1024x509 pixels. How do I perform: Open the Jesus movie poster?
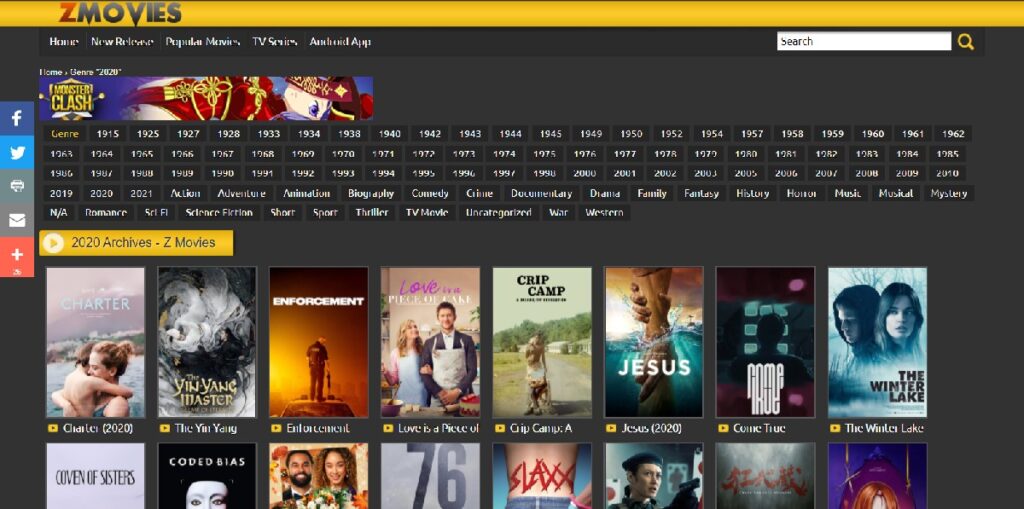(654, 342)
